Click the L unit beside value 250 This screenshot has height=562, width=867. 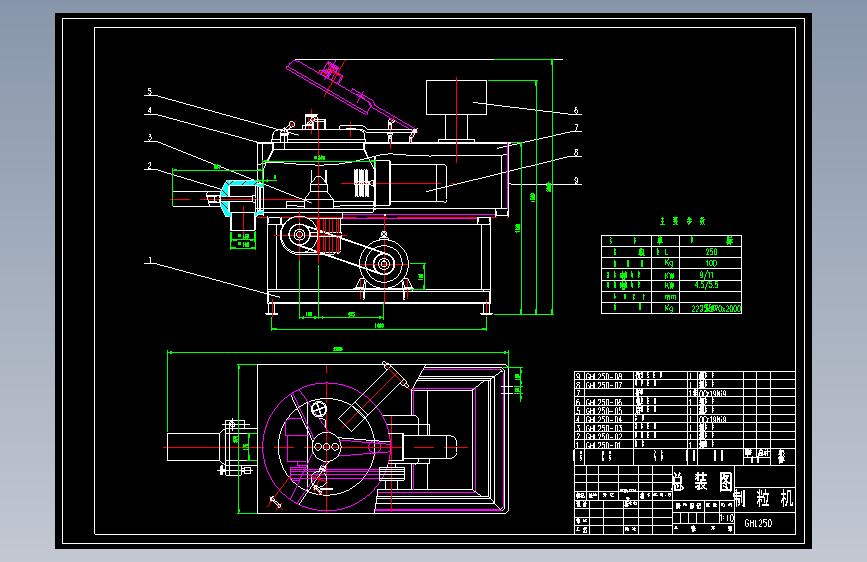(666, 252)
